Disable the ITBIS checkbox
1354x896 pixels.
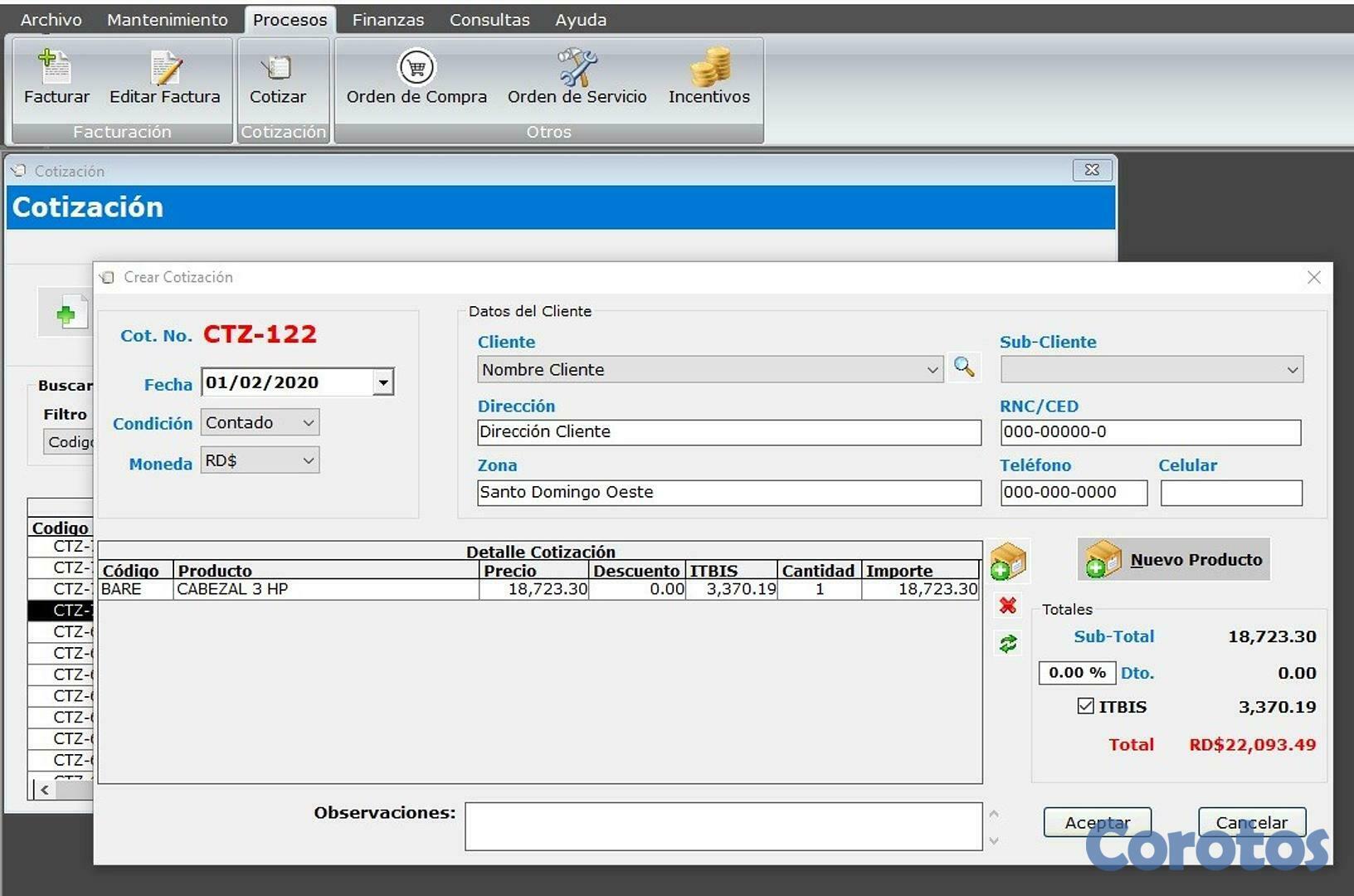point(1085,706)
